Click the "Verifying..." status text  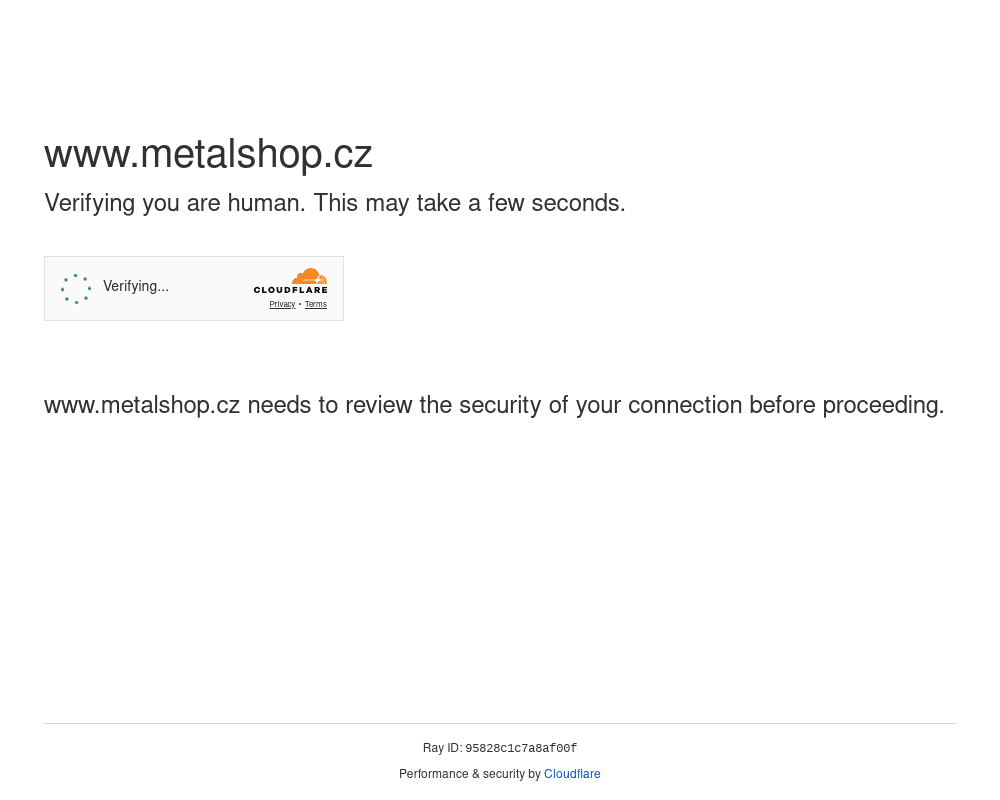tap(136, 287)
